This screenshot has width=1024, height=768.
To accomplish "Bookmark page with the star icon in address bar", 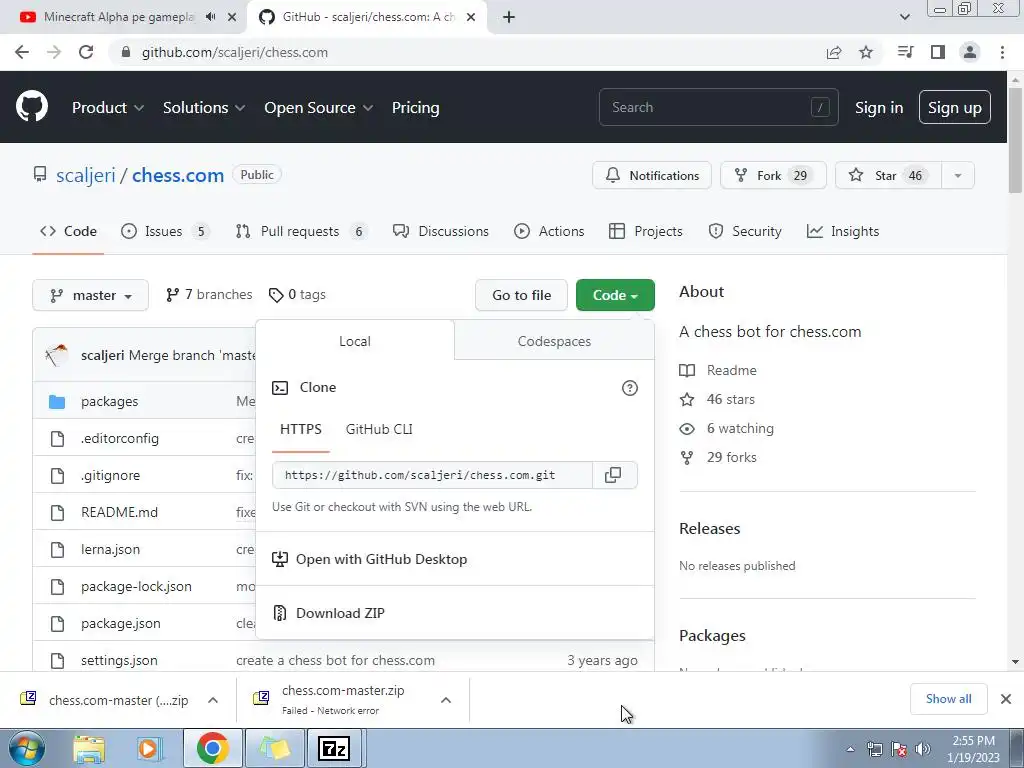I will pyautogui.click(x=866, y=52).
